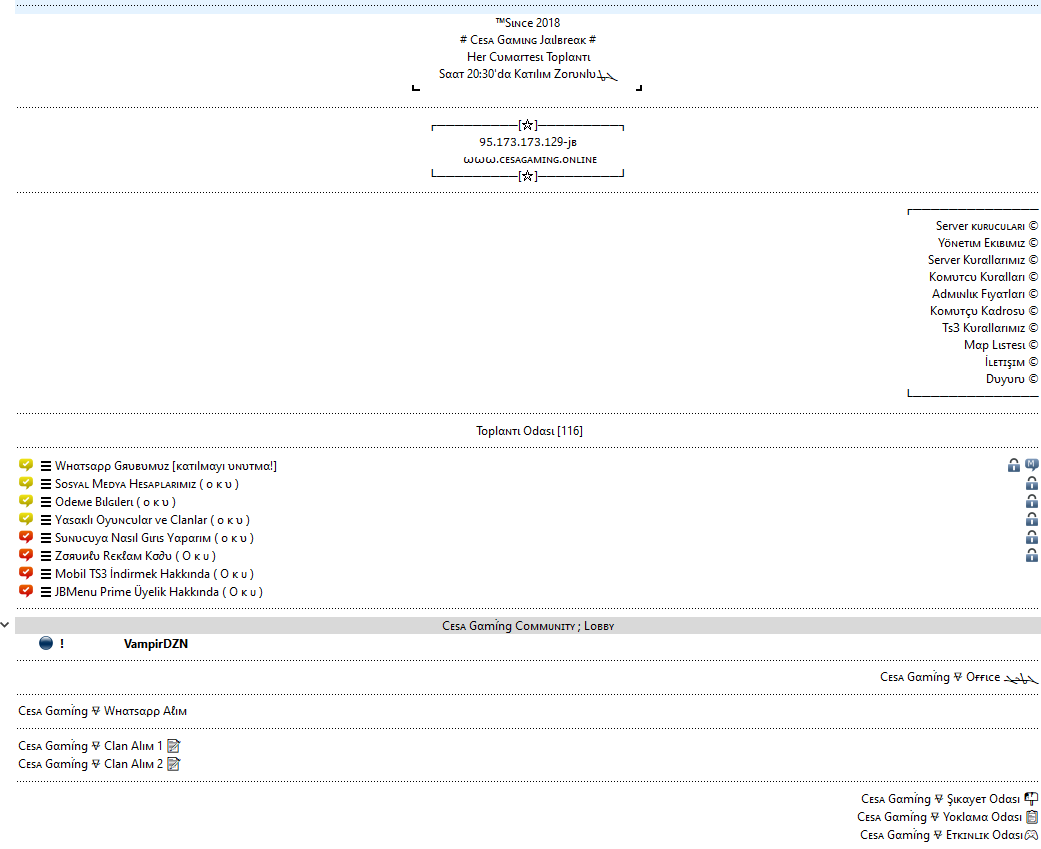Select Ts3 Kurallarımız channel

pos(990,328)
